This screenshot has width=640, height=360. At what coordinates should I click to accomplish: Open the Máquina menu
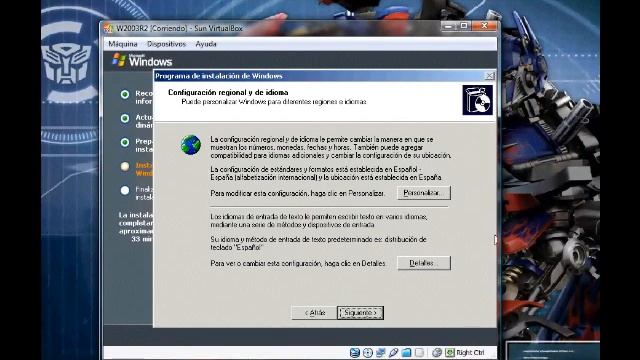[123, 44]
